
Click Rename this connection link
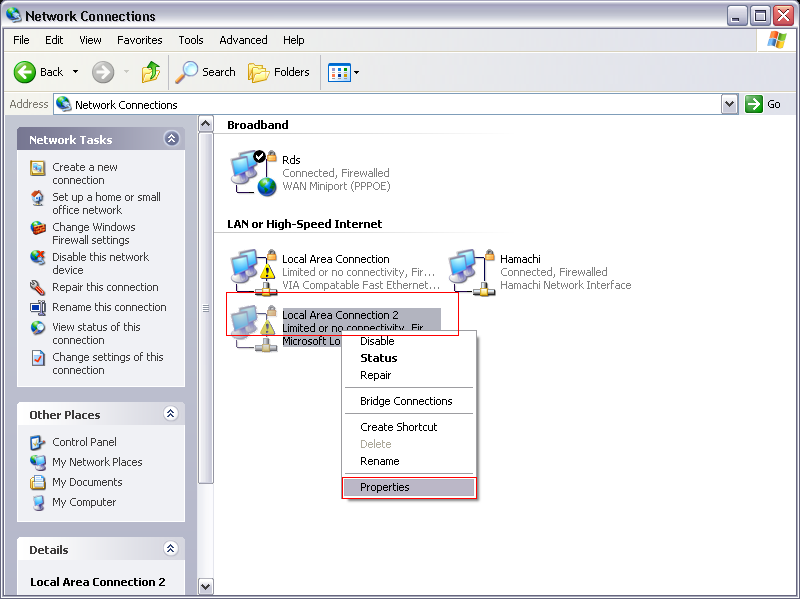(x=109, y=307)
